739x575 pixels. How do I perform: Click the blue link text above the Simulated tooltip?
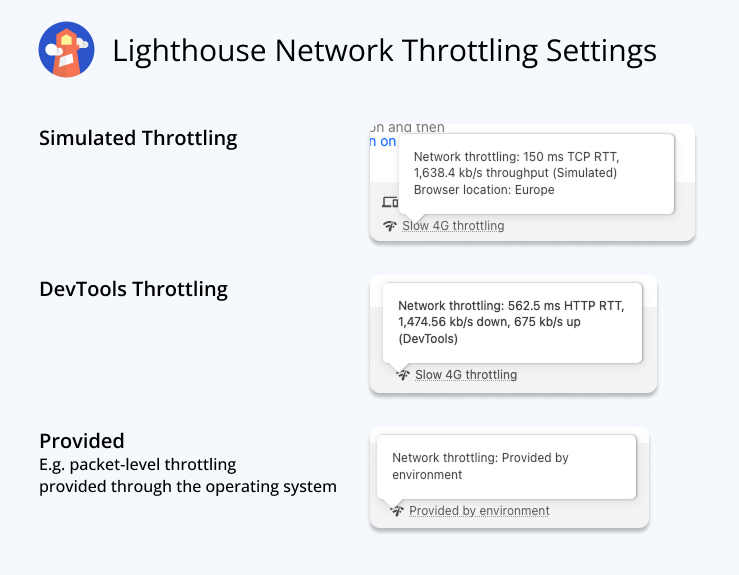point(383,142)
